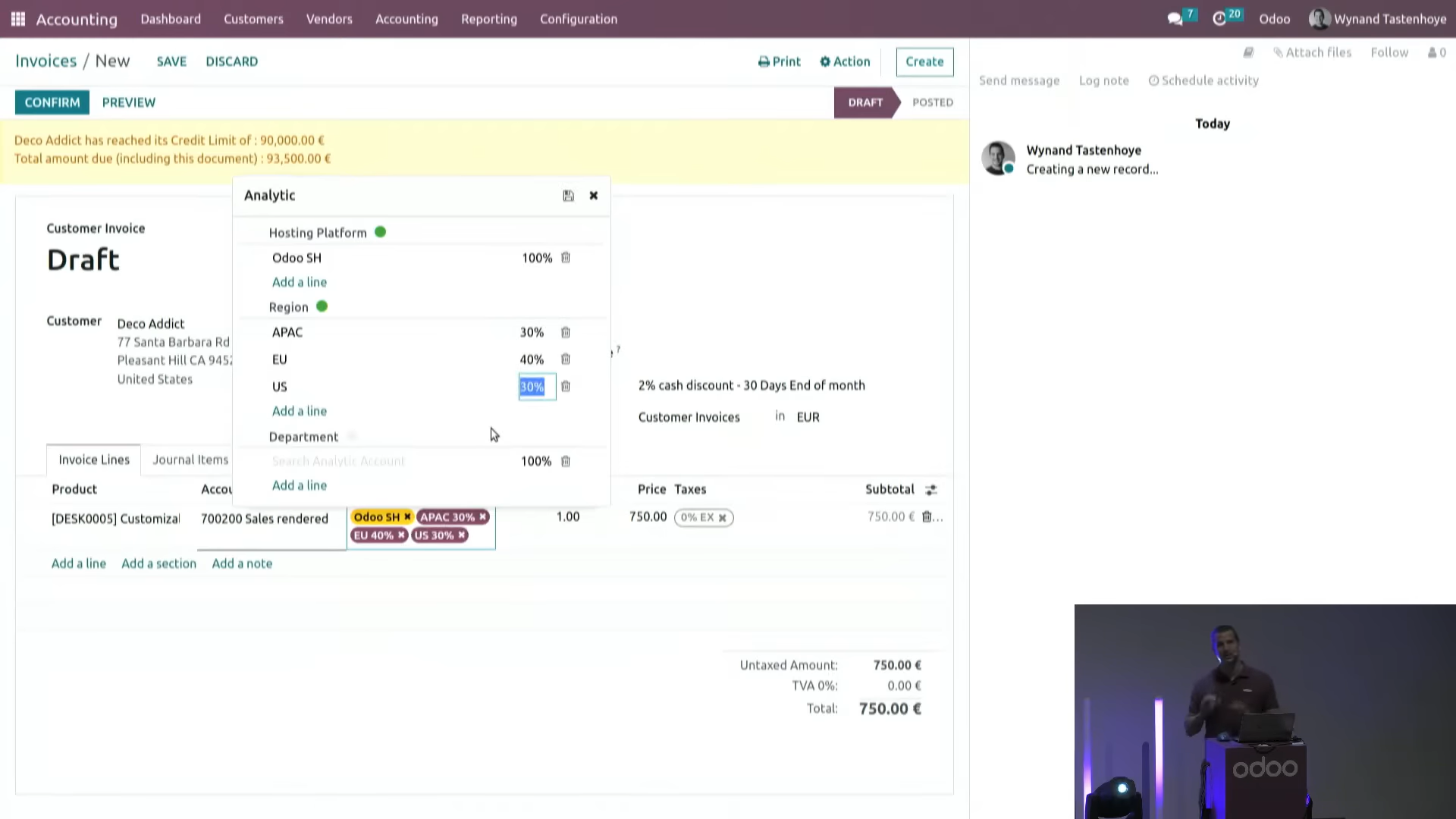Open the conversations icon with badge 7
The image size is (1456, 819).
[1181, 18]
